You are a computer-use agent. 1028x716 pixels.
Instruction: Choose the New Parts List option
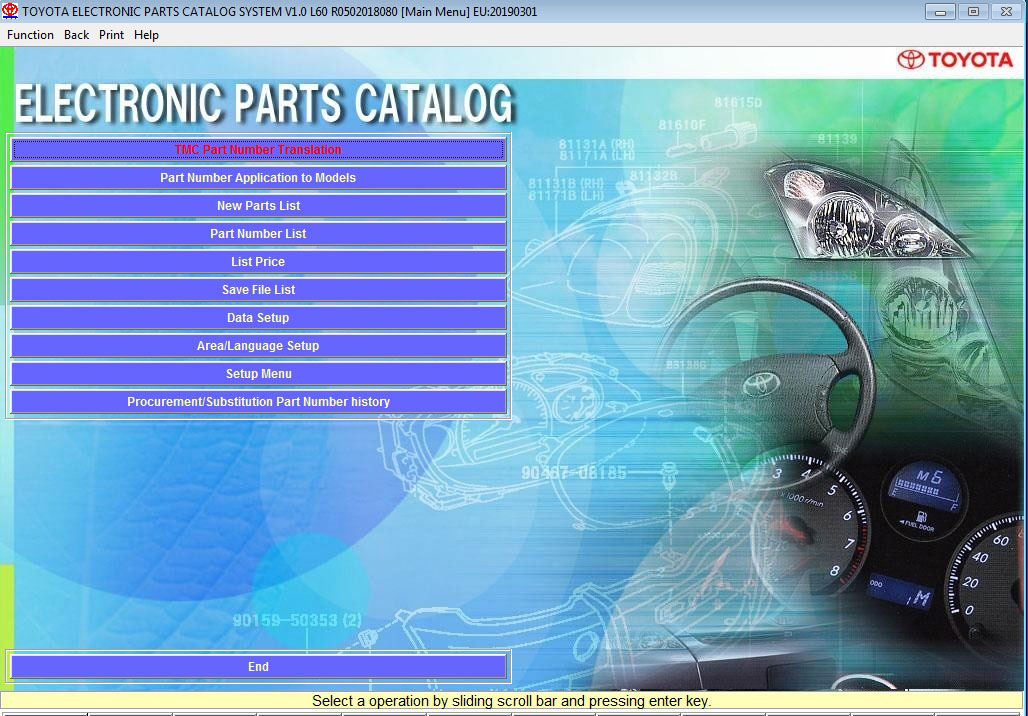258,206
